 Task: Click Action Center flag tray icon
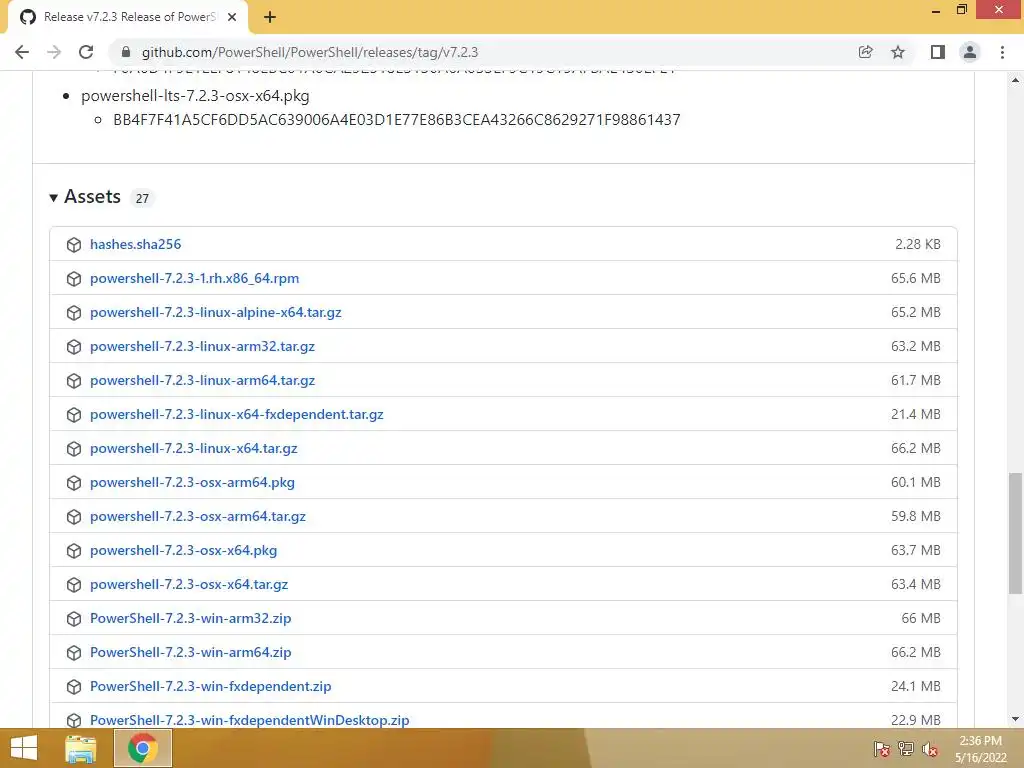pyautogui.click(x=881, y=749)
